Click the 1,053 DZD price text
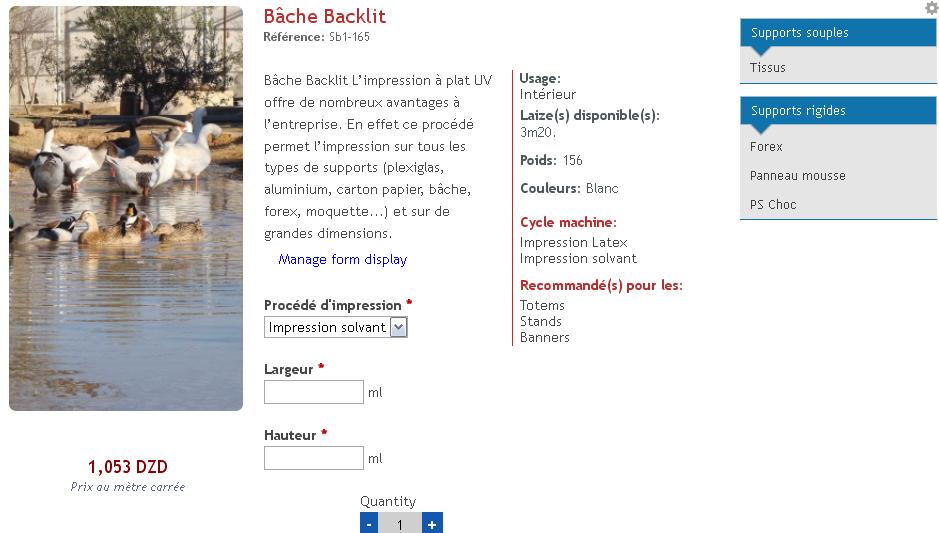The height and width of the screenshot is (533, 939). [128, 467]
